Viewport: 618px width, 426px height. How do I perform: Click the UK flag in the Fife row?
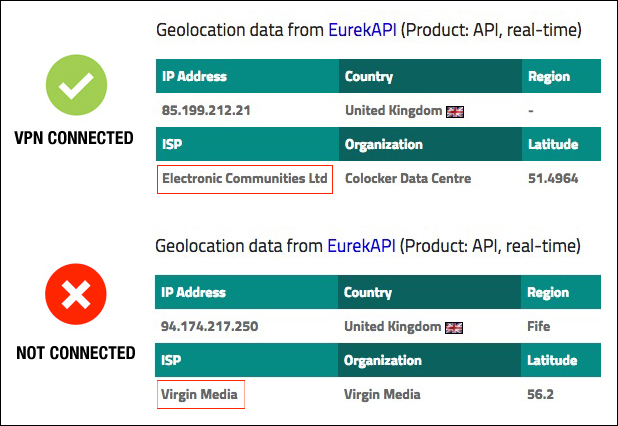click(455, 327)
